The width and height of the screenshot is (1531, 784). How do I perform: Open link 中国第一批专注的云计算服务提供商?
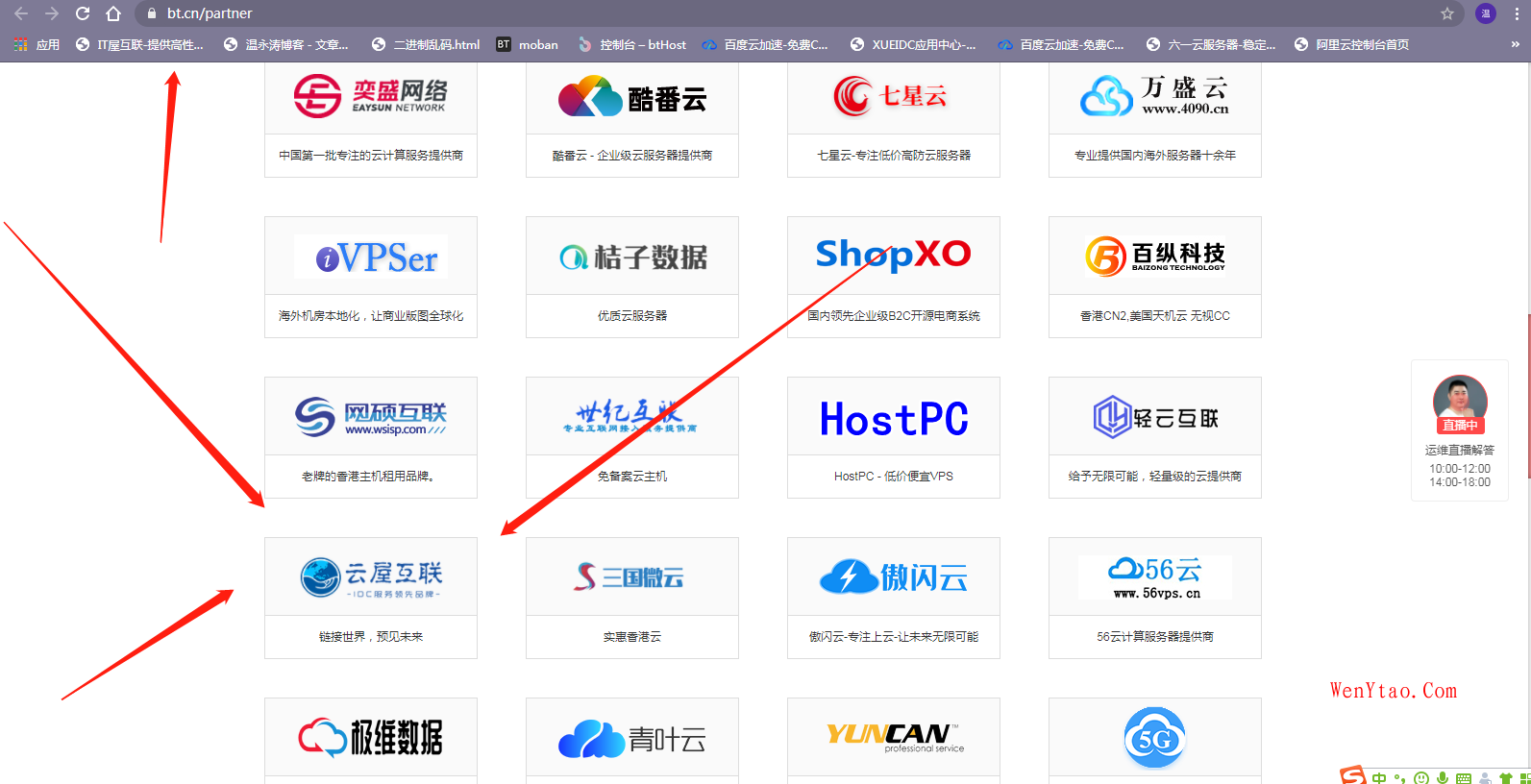371,156
